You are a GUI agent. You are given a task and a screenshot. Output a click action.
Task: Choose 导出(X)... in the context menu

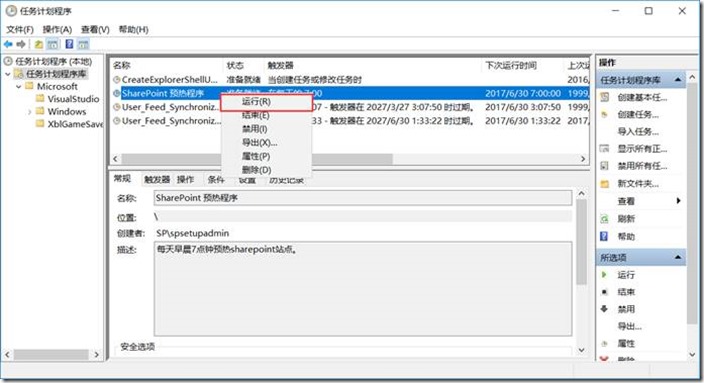coord(266,143)
